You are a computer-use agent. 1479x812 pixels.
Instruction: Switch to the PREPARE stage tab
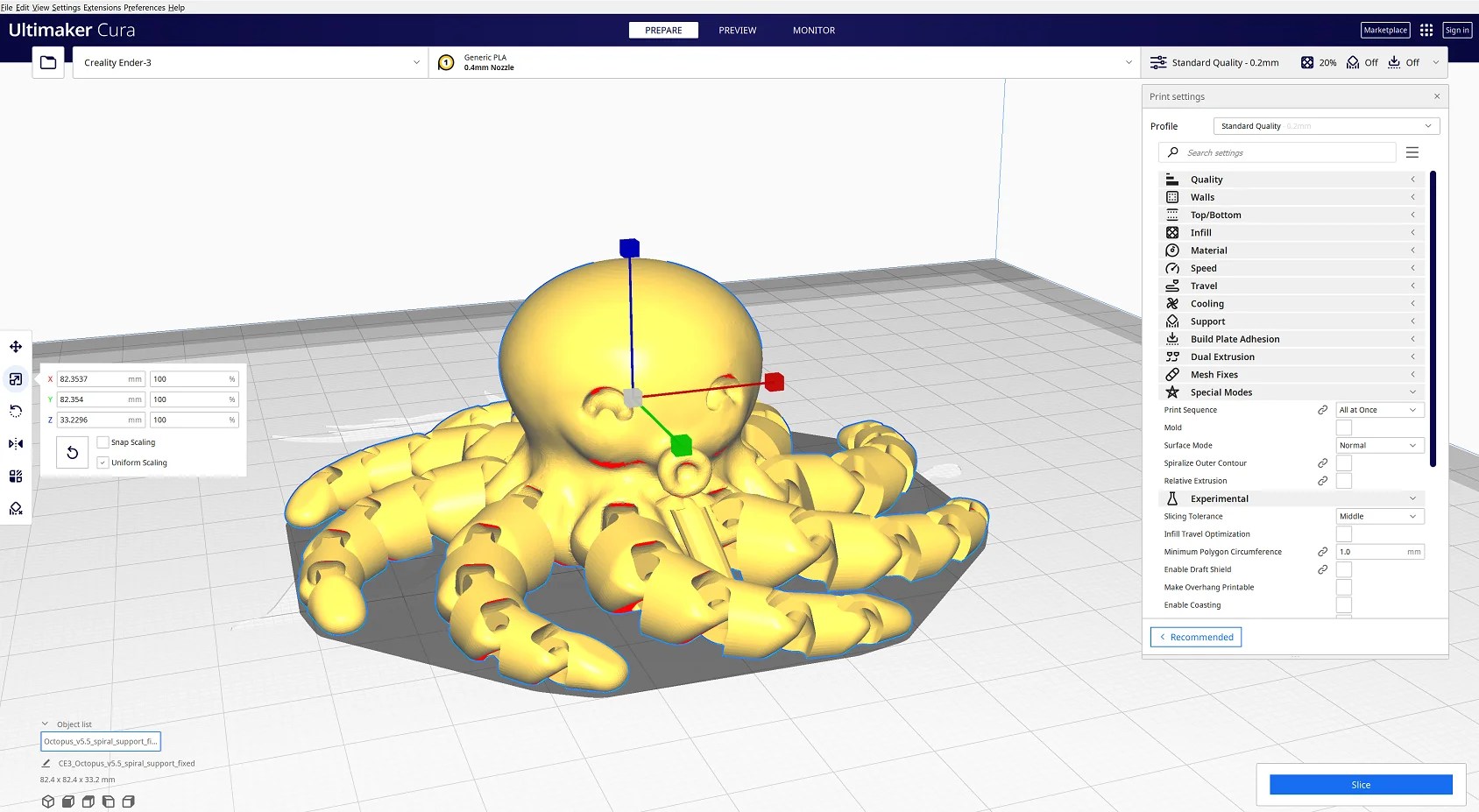[x=663, y=30]
